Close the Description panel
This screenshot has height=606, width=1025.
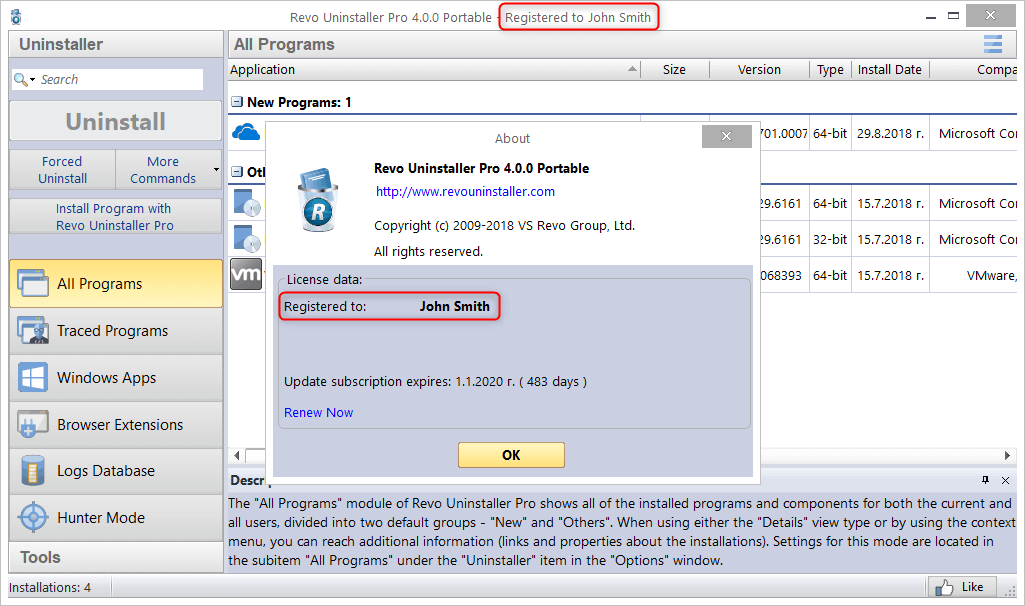(x=1005, y=480)
